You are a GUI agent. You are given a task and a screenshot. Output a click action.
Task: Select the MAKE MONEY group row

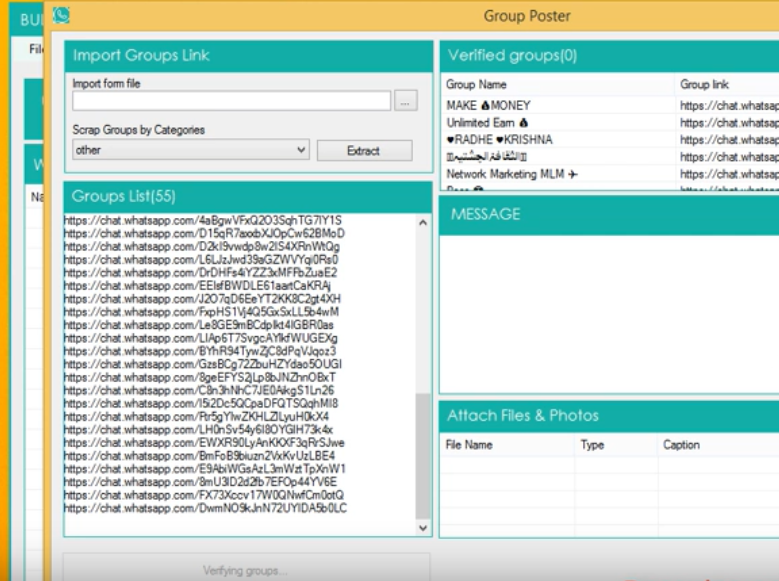tap(610, 105)
